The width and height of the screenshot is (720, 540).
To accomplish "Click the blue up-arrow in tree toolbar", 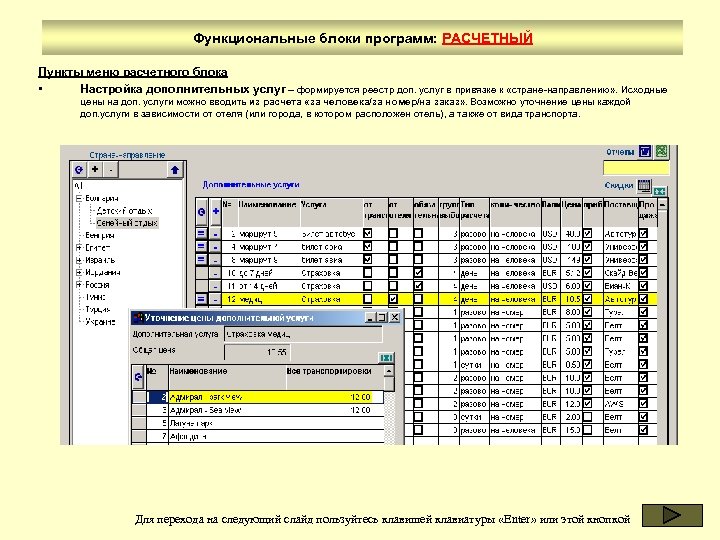I will click(x=174, y=170).
